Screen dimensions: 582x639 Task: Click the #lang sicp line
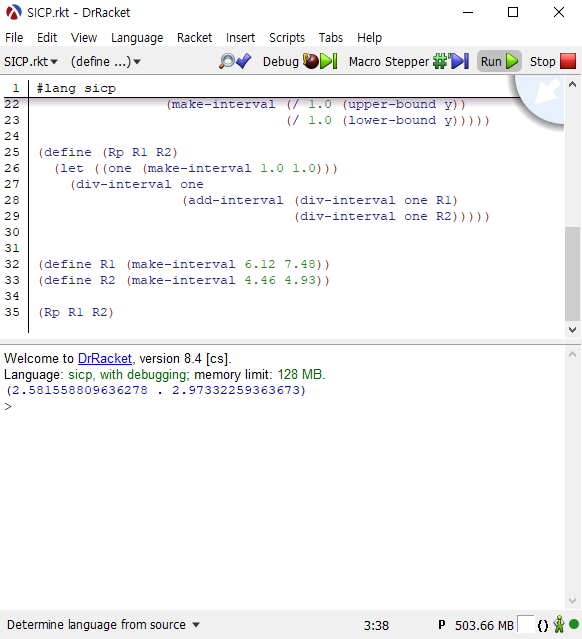tap(76, 88)
